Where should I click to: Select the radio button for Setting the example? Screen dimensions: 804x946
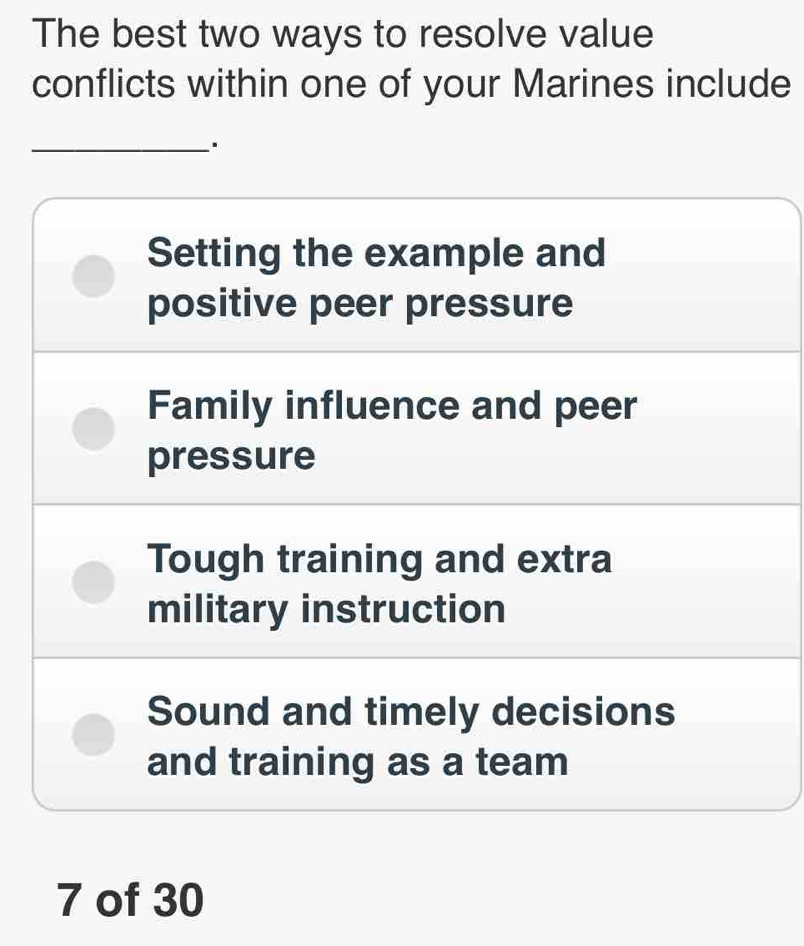93,276
